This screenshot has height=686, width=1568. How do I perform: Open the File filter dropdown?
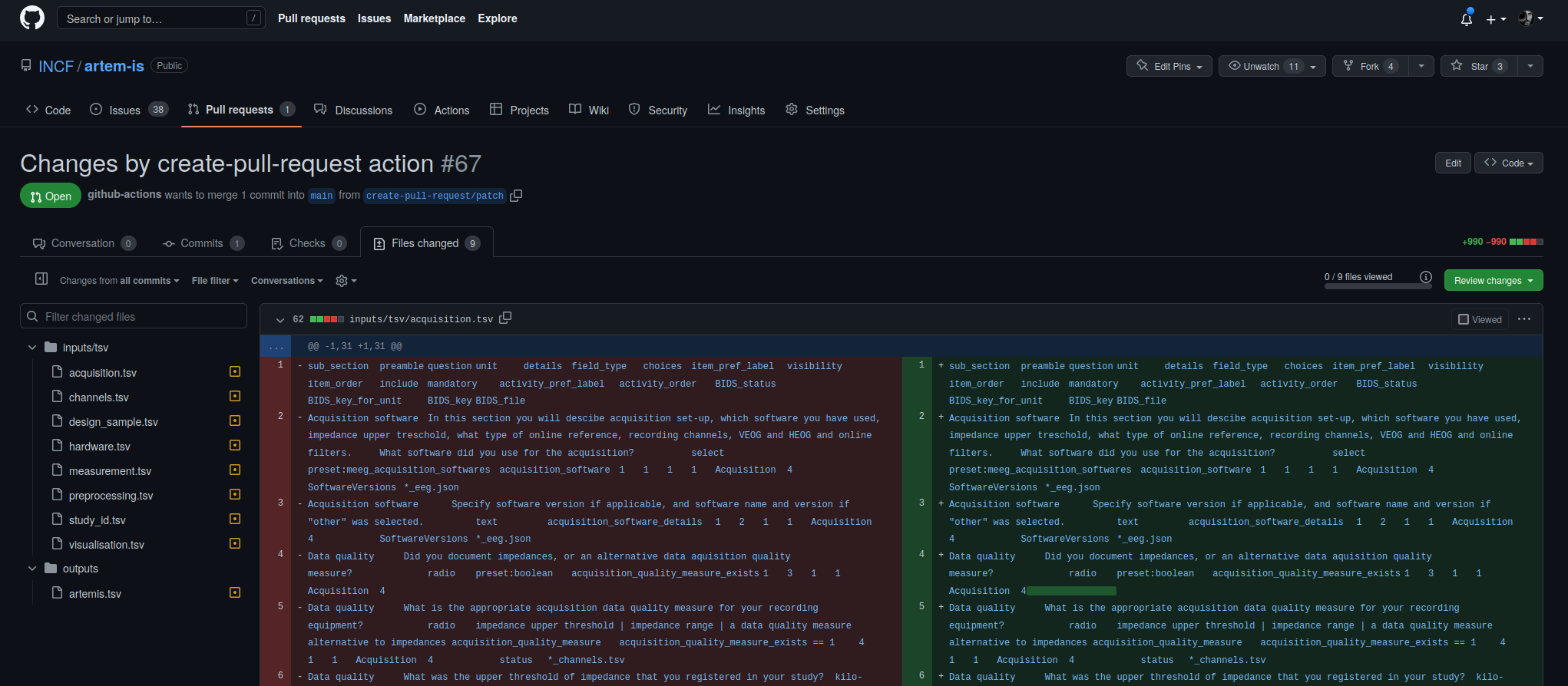click(215, 281)
